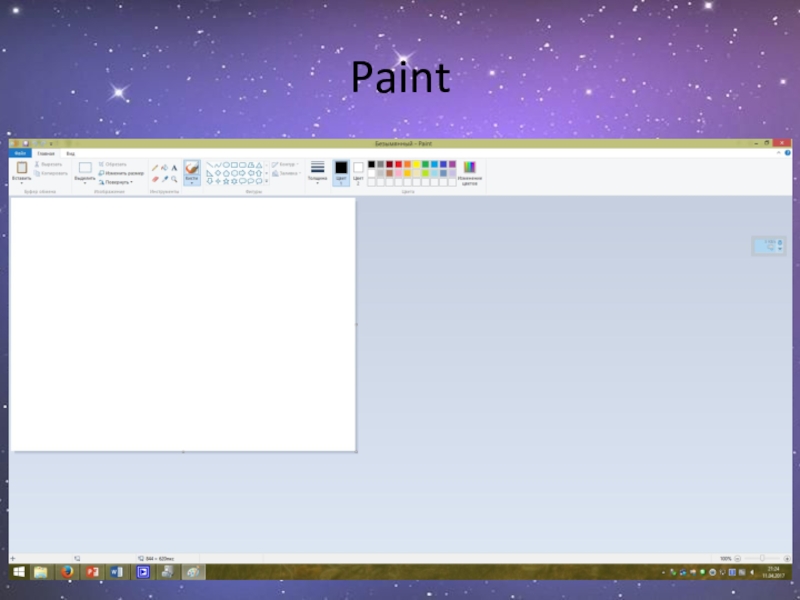Viewport: 800px width, 600px height.
Task: Select the Eraser tool
Action: [155, 179]
